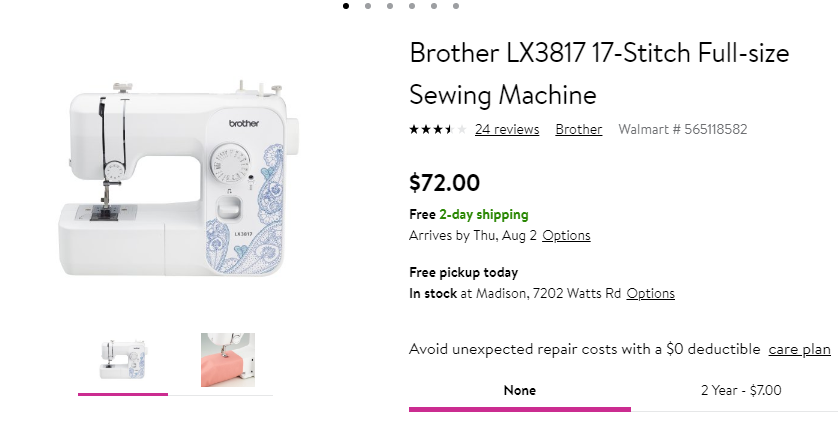Choose the 2 Year - $7.00 plan
Screen dimensions: 838x425
(741, 390)
